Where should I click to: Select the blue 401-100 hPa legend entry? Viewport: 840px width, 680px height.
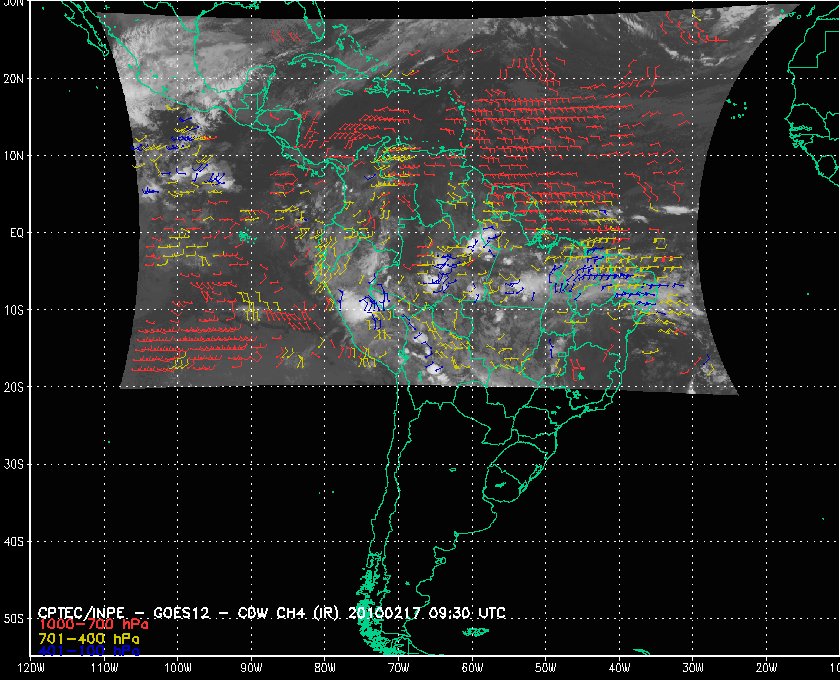(88, 651)
